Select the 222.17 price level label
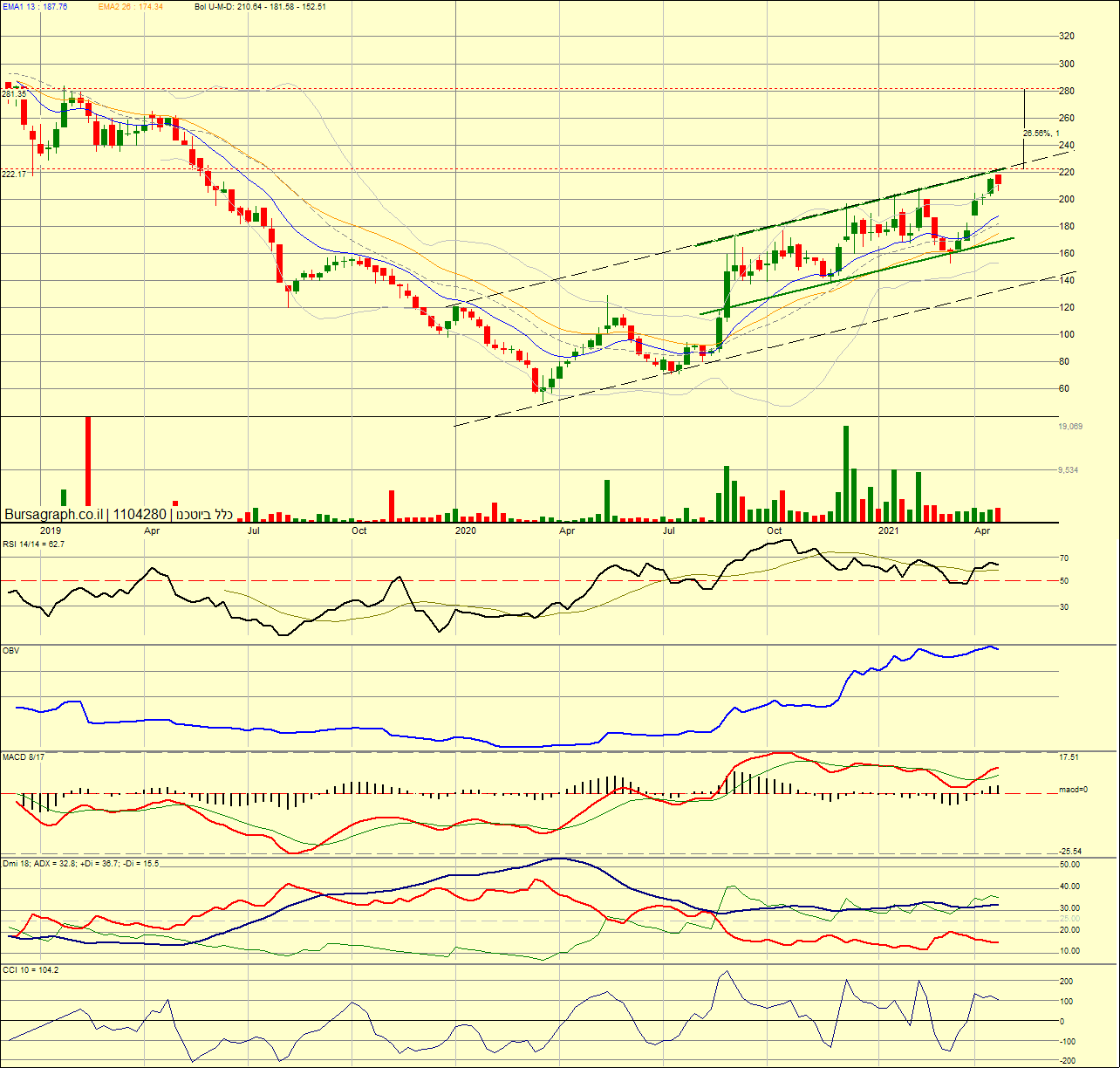 (x=14, y=175)
